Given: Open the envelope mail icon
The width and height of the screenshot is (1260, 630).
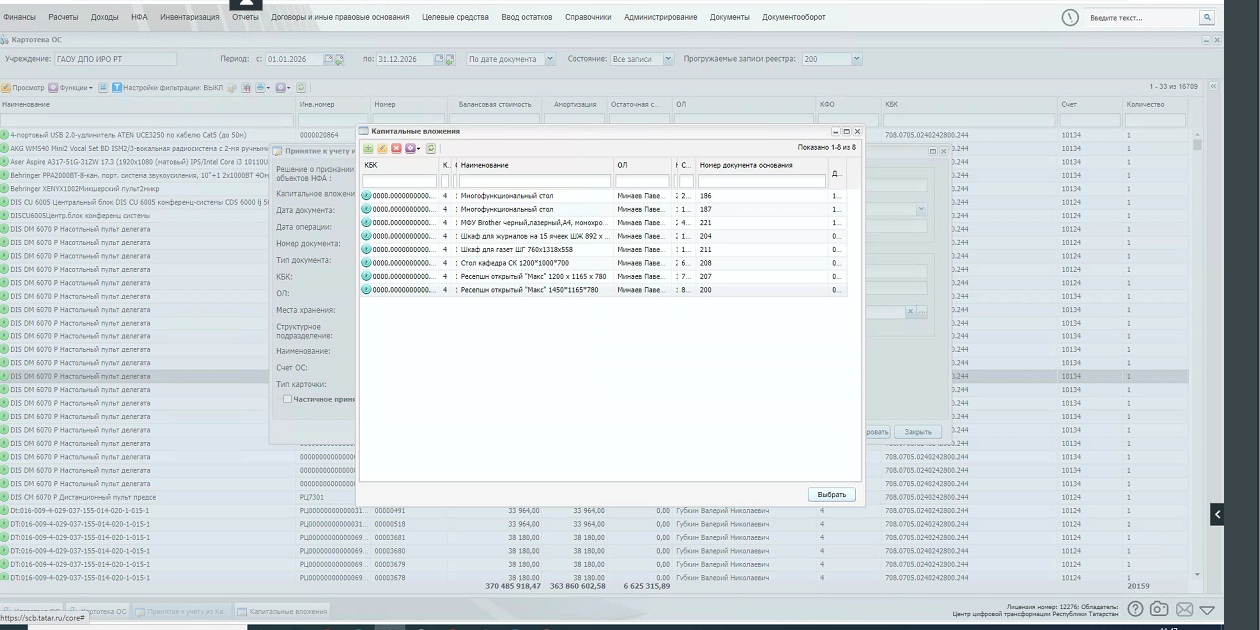Looking at the screenshot, I should tap(1184, 609).
